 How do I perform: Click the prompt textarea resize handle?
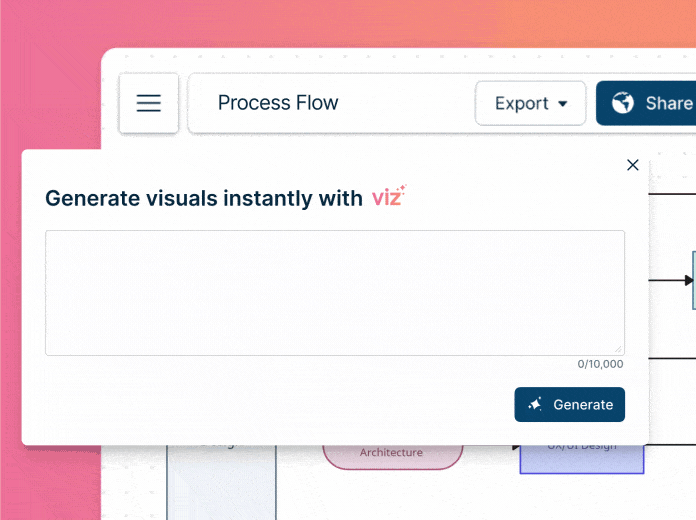(618, 349)
